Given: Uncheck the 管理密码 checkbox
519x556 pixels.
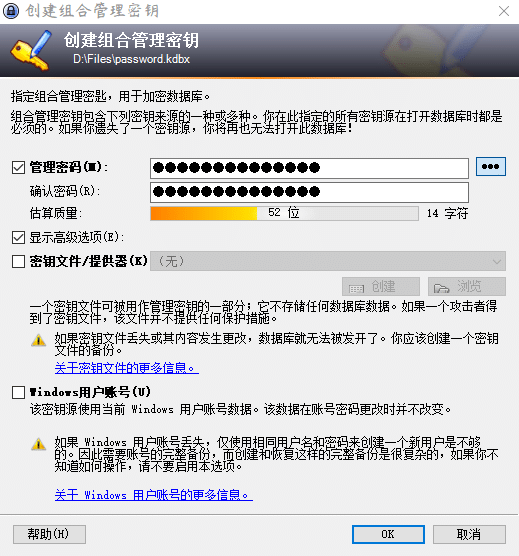Looking at the screenshot, I should 18,167.
